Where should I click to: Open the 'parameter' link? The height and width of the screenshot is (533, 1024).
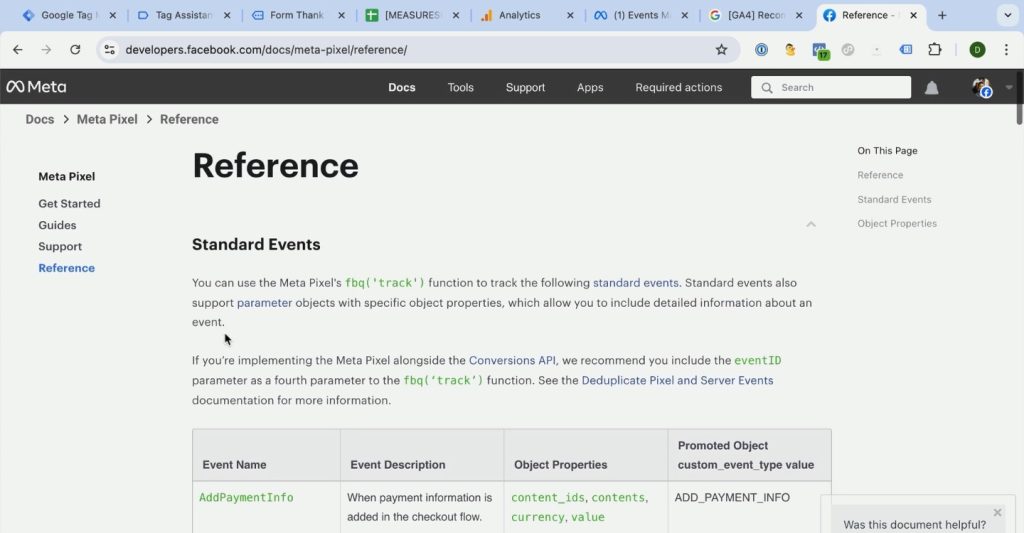pyautogui.click(x=264, y=303)
